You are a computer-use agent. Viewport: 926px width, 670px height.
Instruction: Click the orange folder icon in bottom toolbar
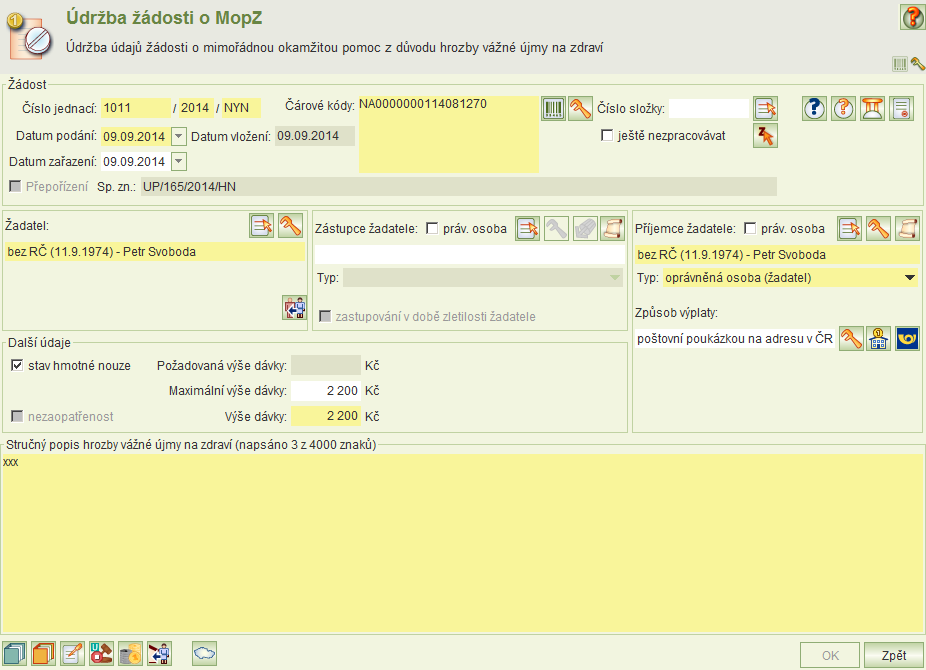[x=43, y=653]
